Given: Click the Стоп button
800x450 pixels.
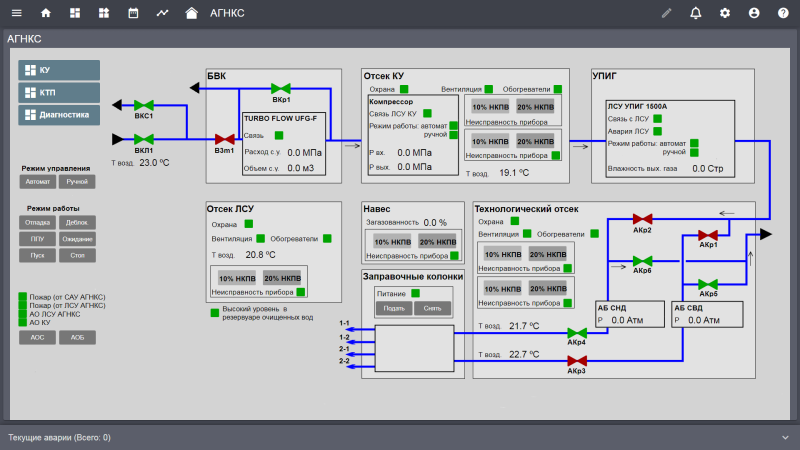Looking at the screenshot, I should (77, 255).
